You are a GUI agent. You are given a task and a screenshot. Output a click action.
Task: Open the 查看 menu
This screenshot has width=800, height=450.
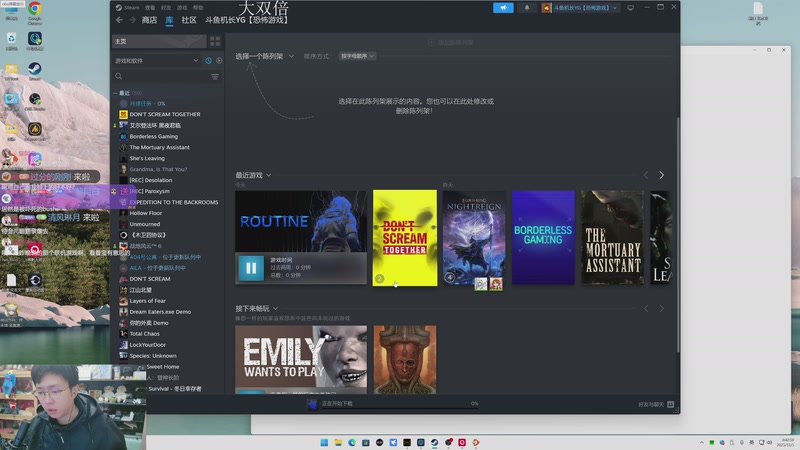[149, 8]
